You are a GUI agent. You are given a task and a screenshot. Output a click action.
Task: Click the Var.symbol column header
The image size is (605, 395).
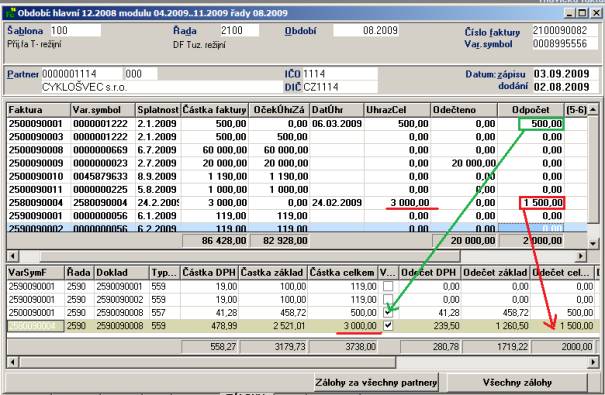click(103, 110)
